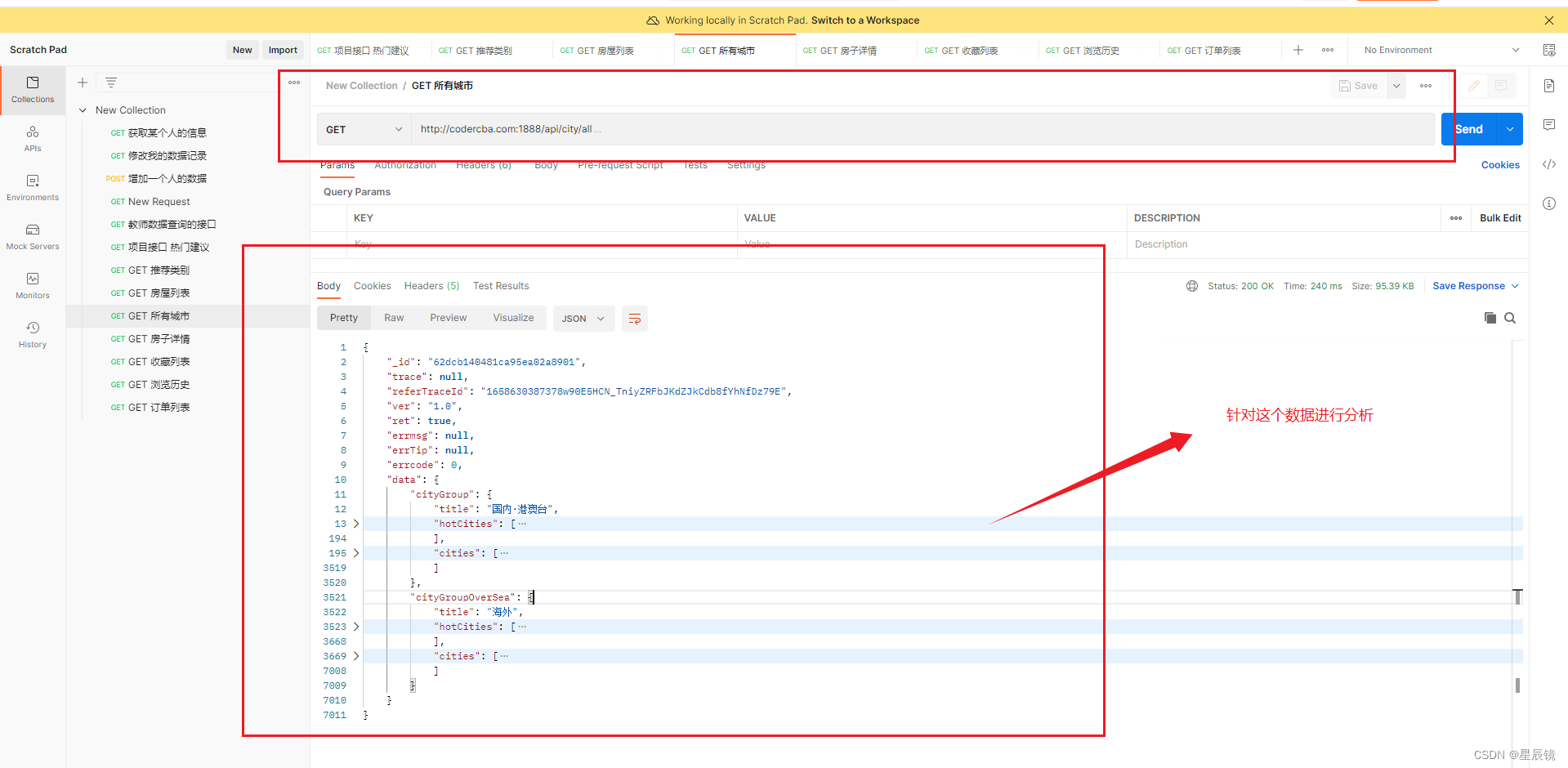Switch to the Authorization tab

(405, 165)
